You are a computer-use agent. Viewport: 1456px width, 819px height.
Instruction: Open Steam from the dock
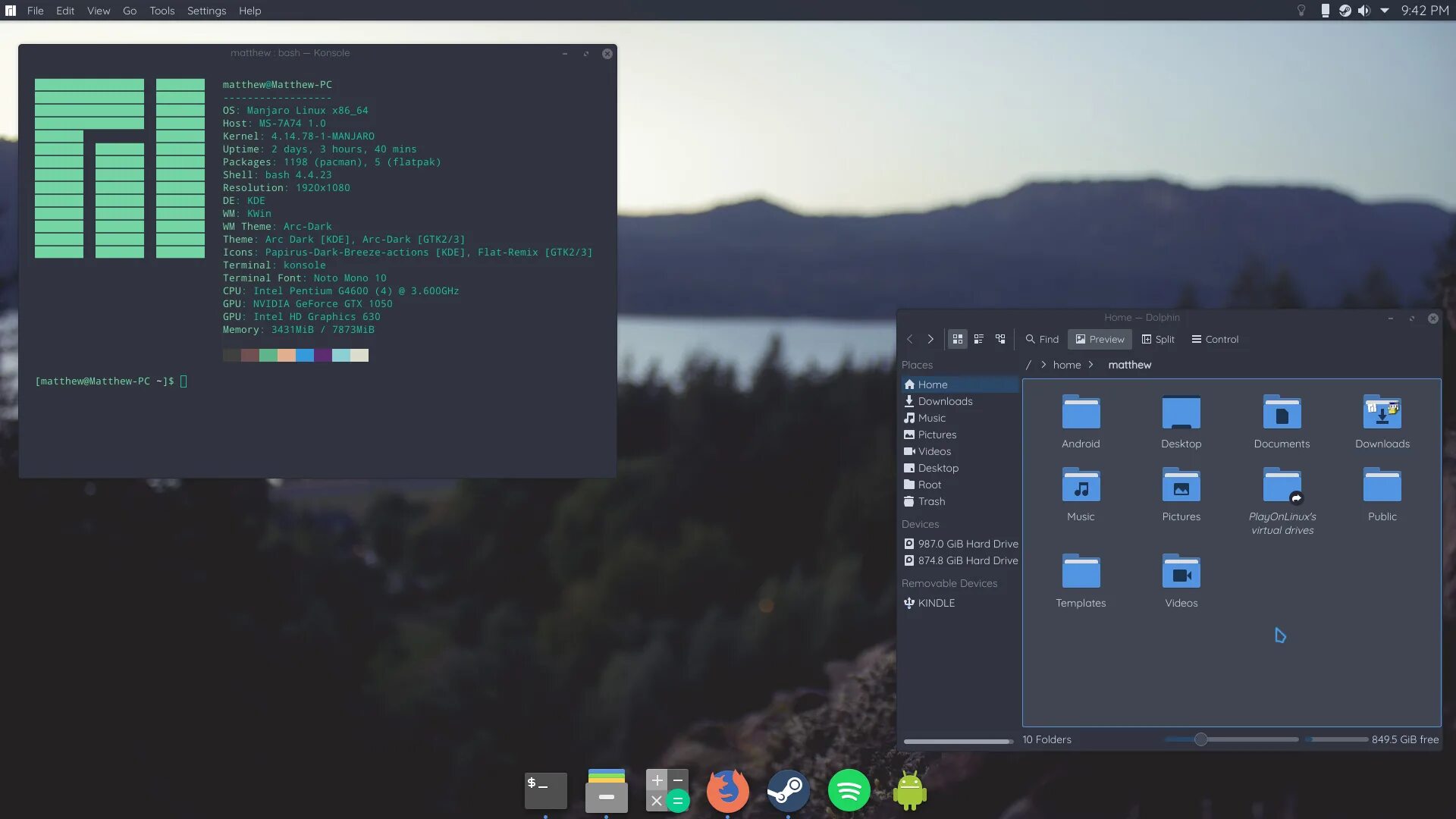click(x=788, y=790)
